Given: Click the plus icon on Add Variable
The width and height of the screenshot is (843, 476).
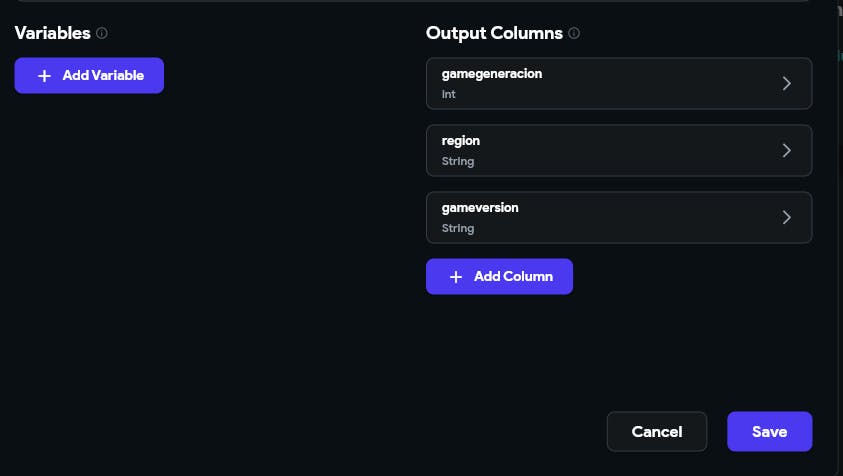Looking at the screenshot, I should (x=44, y=76).
